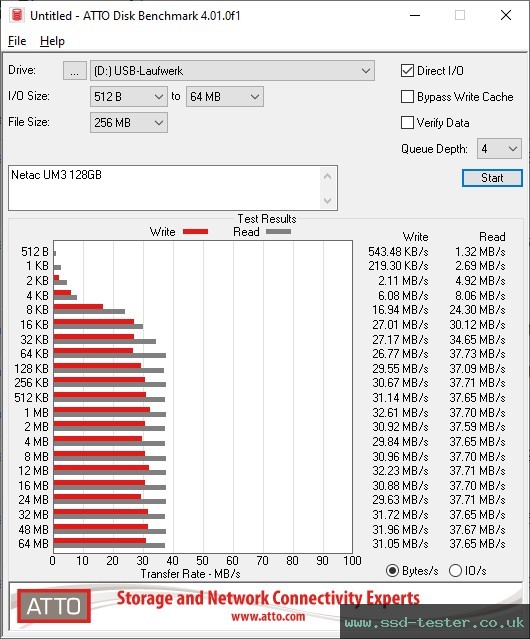Image resolution: width=530 pixels, height=639 pixels.
Task: Click the 1 MB row label in chart
Action: coord(36,413)
